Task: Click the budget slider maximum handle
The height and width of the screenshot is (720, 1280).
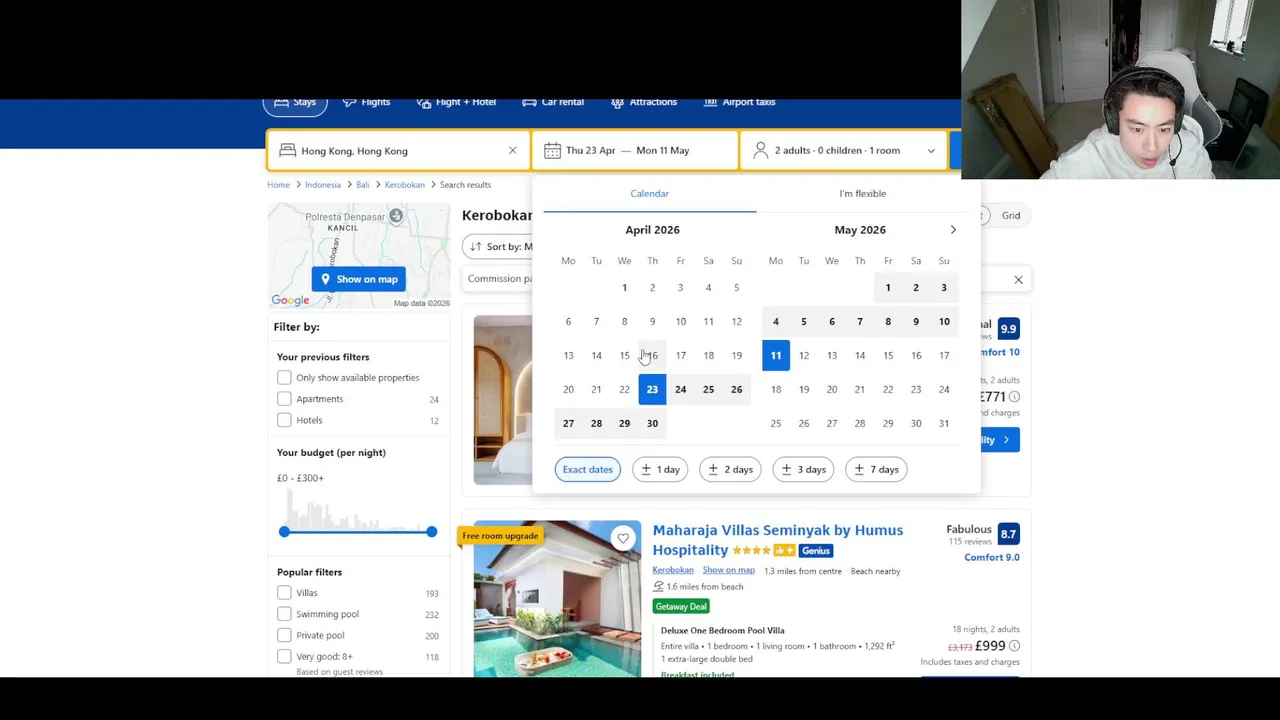Action: tap(431, 531)
